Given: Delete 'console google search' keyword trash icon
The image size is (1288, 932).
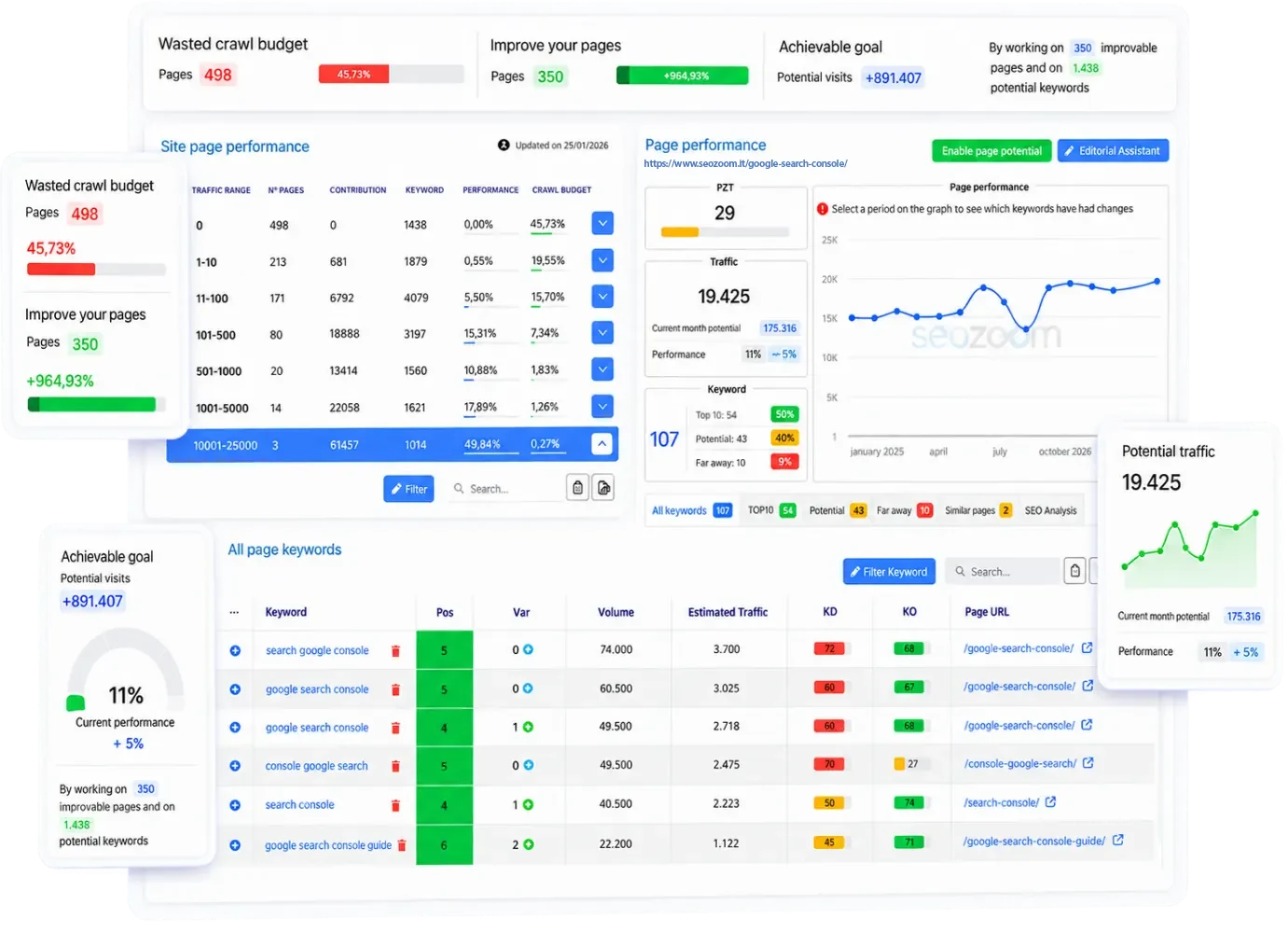Looking at the screenshot, I should 395,767.
